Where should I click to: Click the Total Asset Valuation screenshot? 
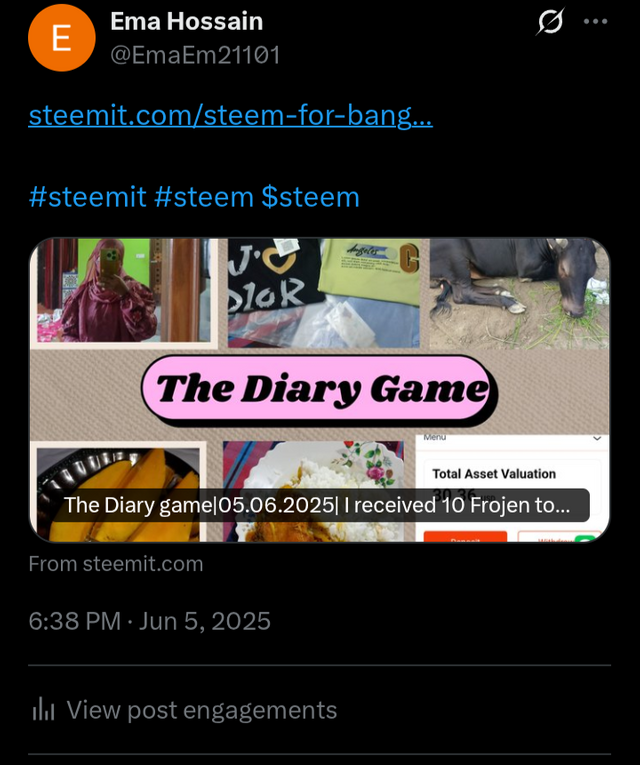tap(512, 489)
